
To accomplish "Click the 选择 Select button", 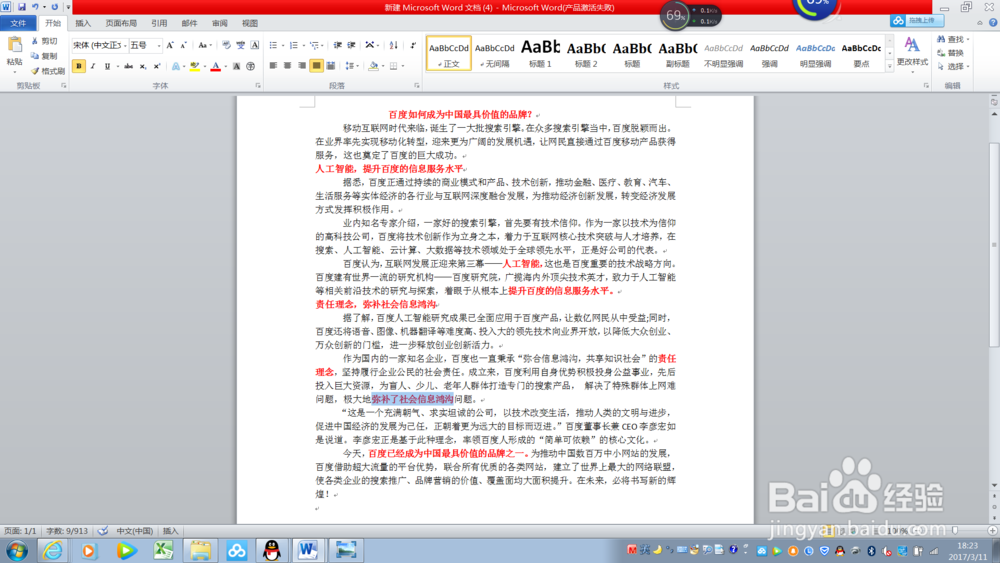I will pyautogui.click(x=953, y=66).
